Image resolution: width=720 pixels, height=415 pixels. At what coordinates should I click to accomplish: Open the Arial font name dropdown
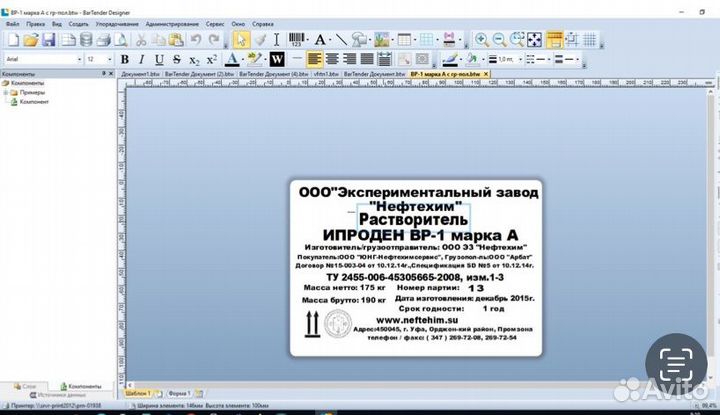(x=79, y=59)
